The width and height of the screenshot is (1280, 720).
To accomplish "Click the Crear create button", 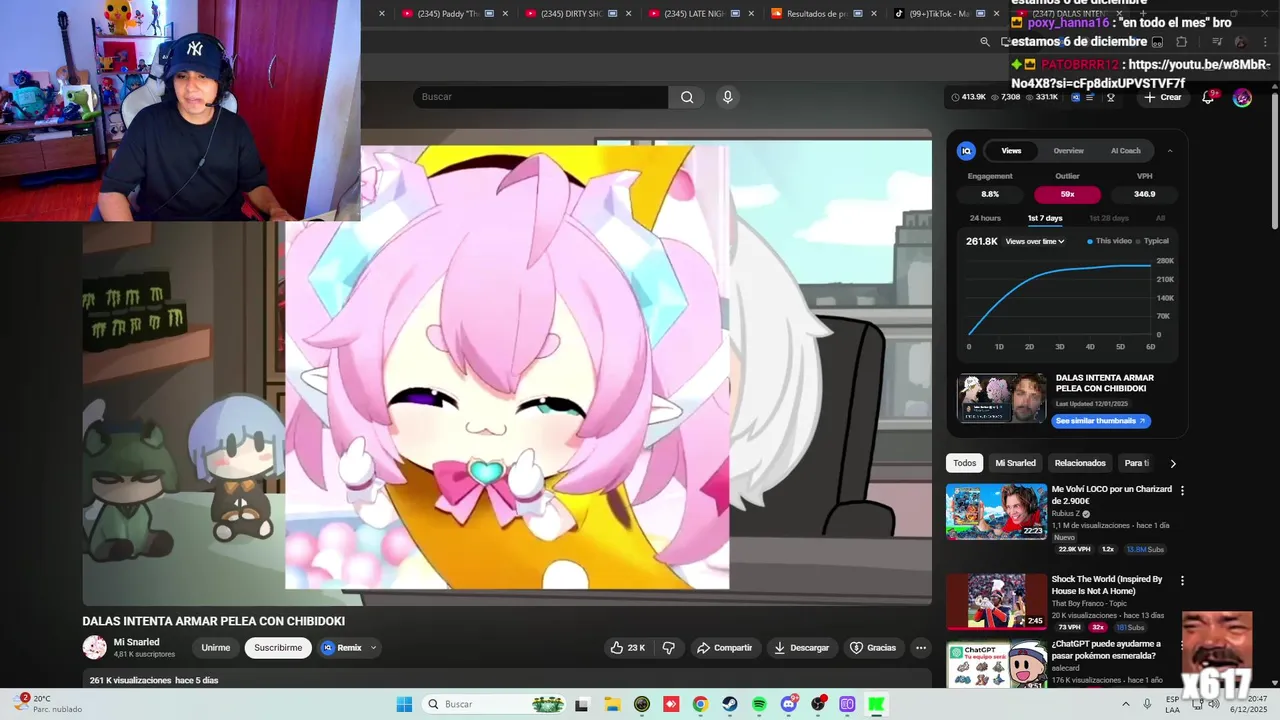I will [x=1163, y=97].
